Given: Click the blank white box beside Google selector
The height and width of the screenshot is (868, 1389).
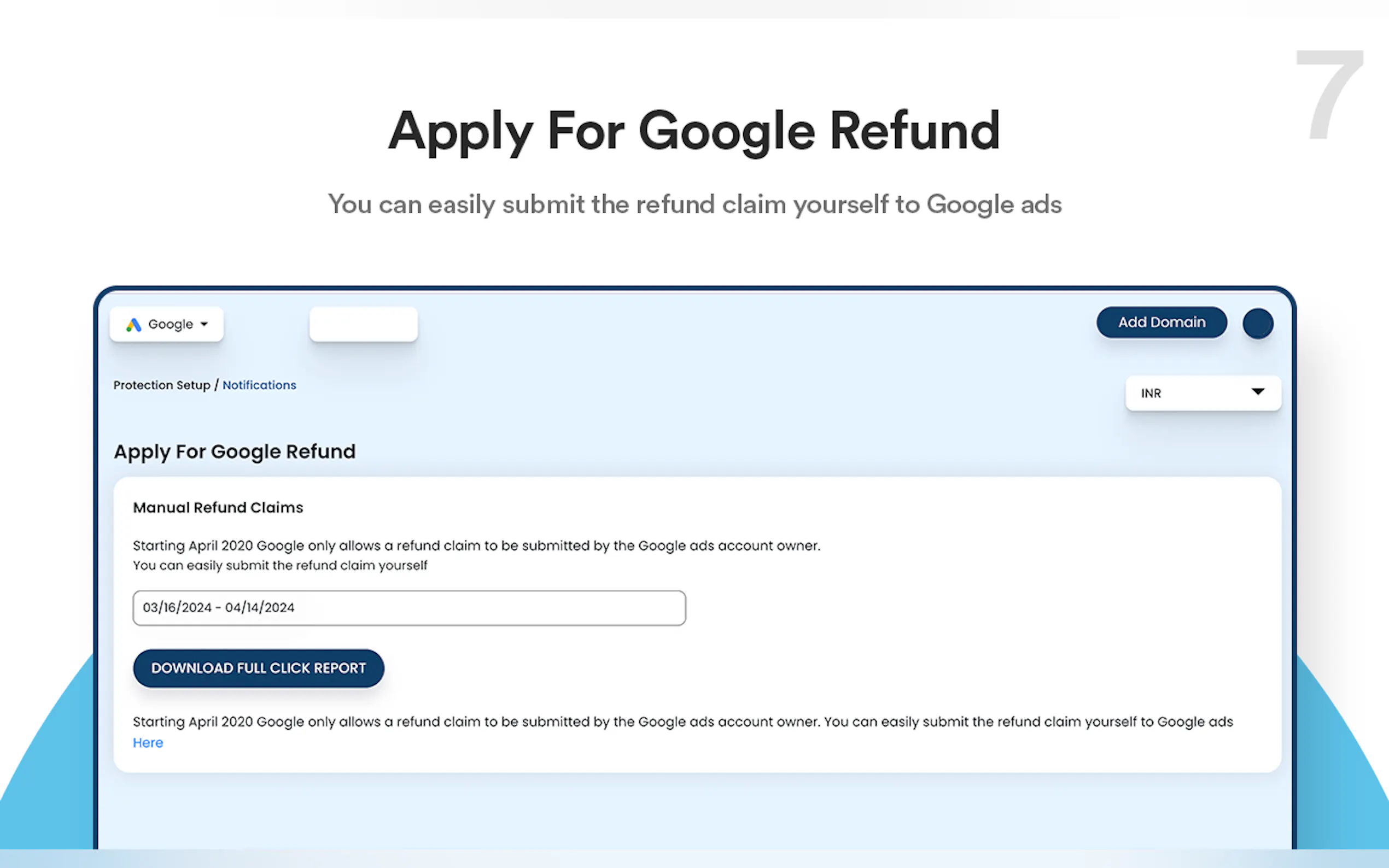Looking at the screenshot, I should (364, 324).
